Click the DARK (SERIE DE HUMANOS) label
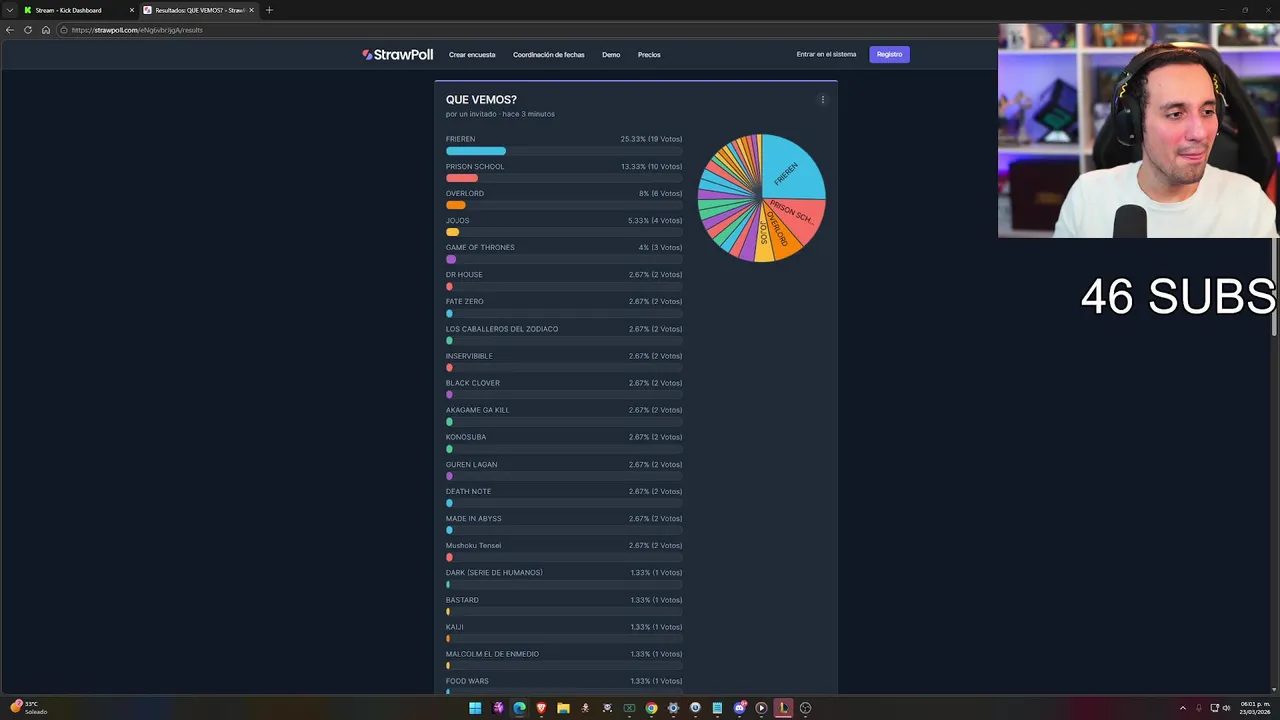The height and width of the screenshot is (720, 1280). (494, 573)
